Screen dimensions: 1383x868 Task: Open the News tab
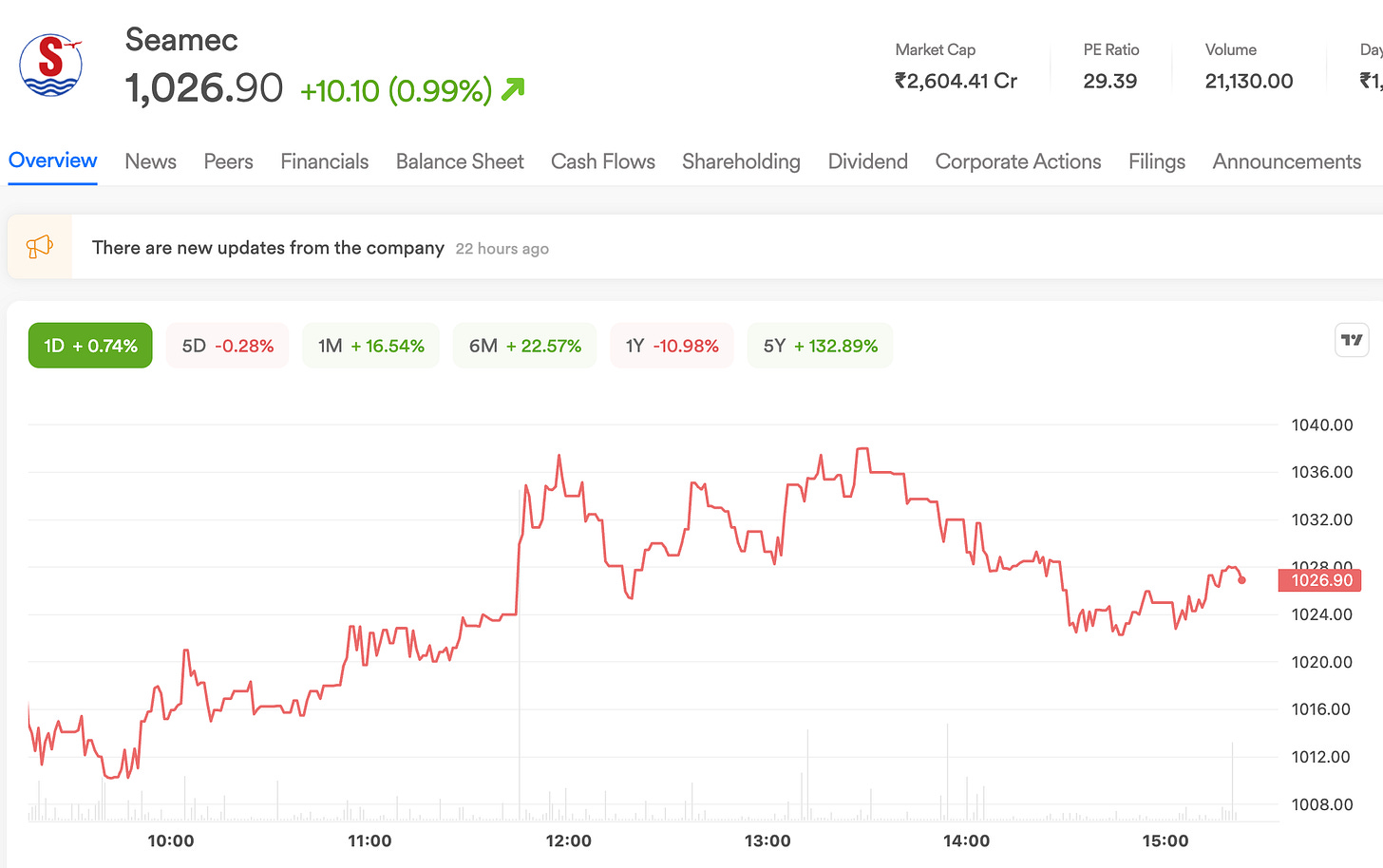151,161
